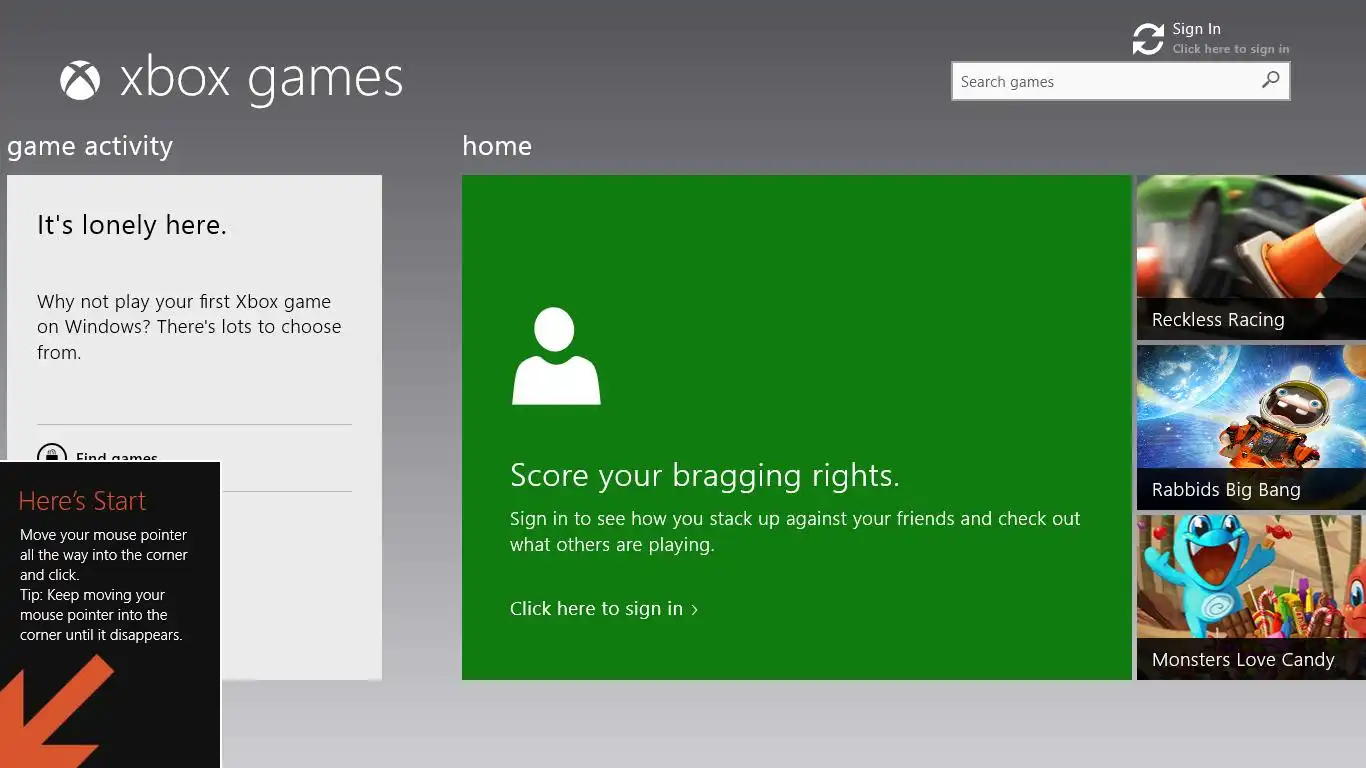Image resolution: width=1366 pixels, height=768 pixels.
Task: Focus the Search games field
Action: [x=1120, y=81]
